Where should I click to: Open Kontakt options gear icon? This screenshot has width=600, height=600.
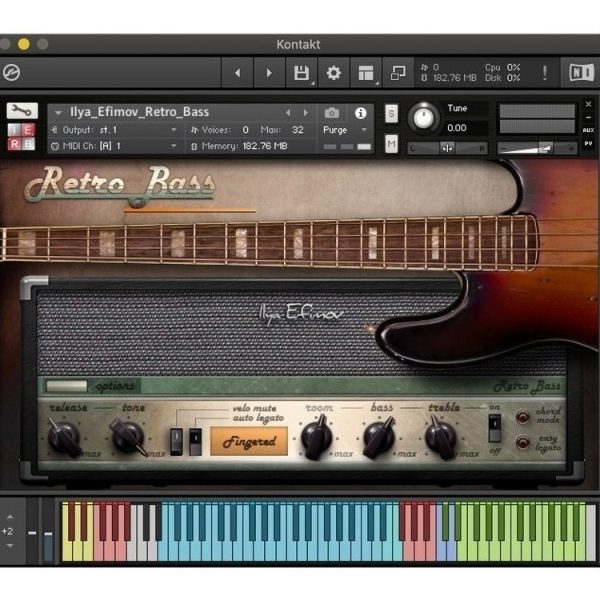point(333,73)
